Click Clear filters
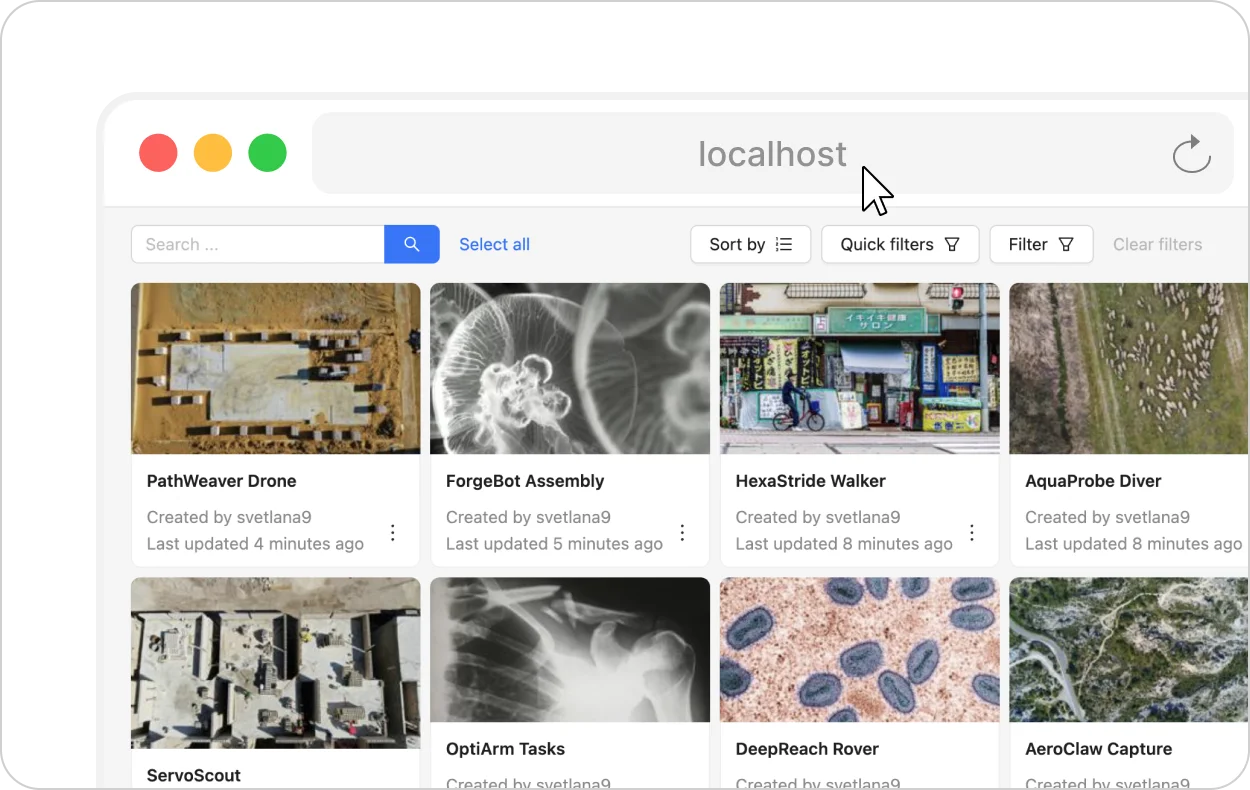1250x790 pixels. tap(1157, 244)
